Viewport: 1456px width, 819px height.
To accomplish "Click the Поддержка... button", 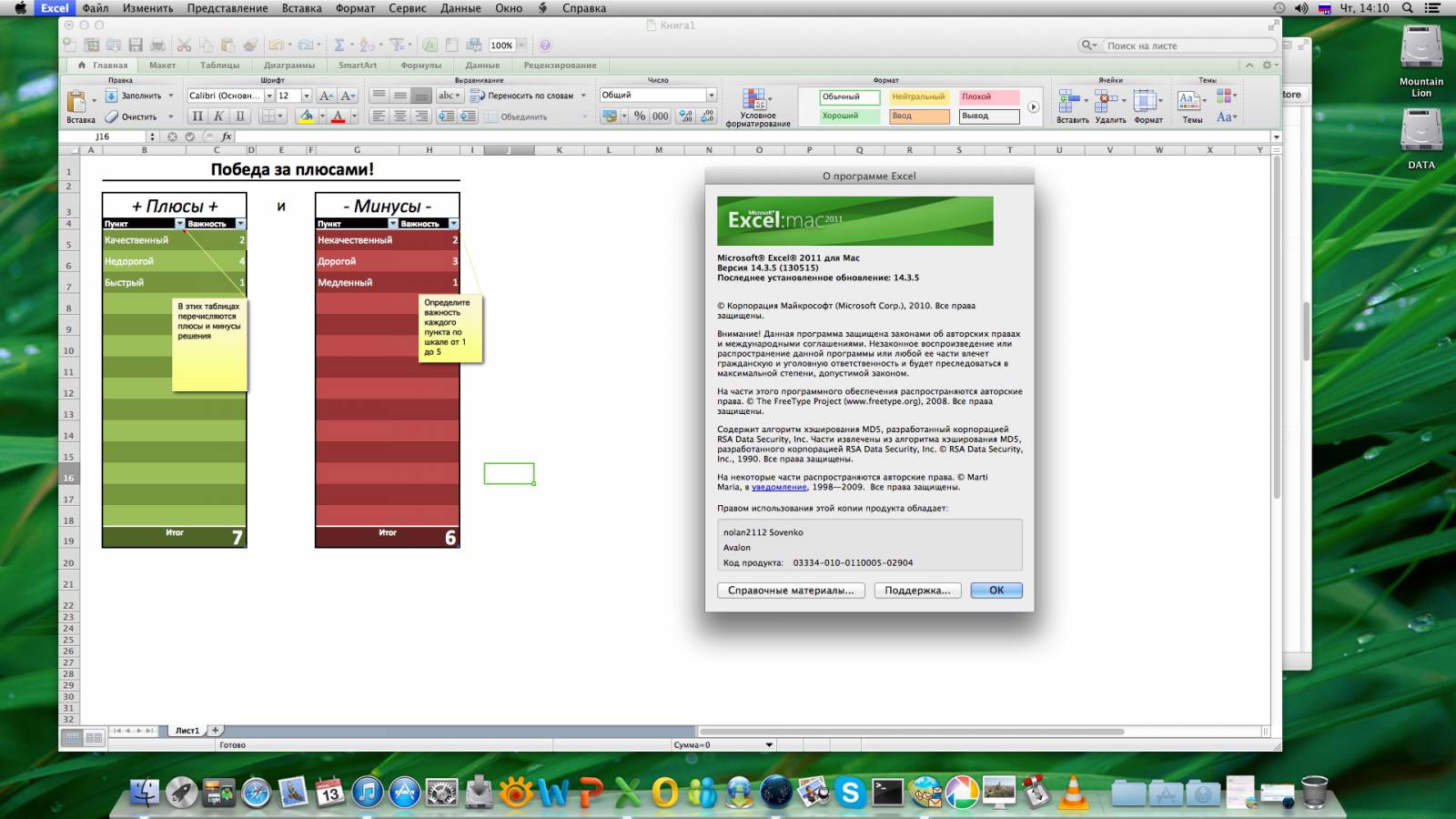I will point(917,591).
